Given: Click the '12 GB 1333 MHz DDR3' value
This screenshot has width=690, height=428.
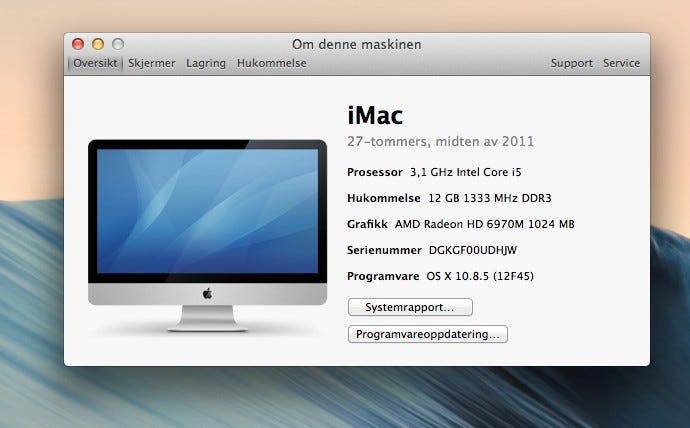Looking at the screenshot, I should (x=490, y=198).
